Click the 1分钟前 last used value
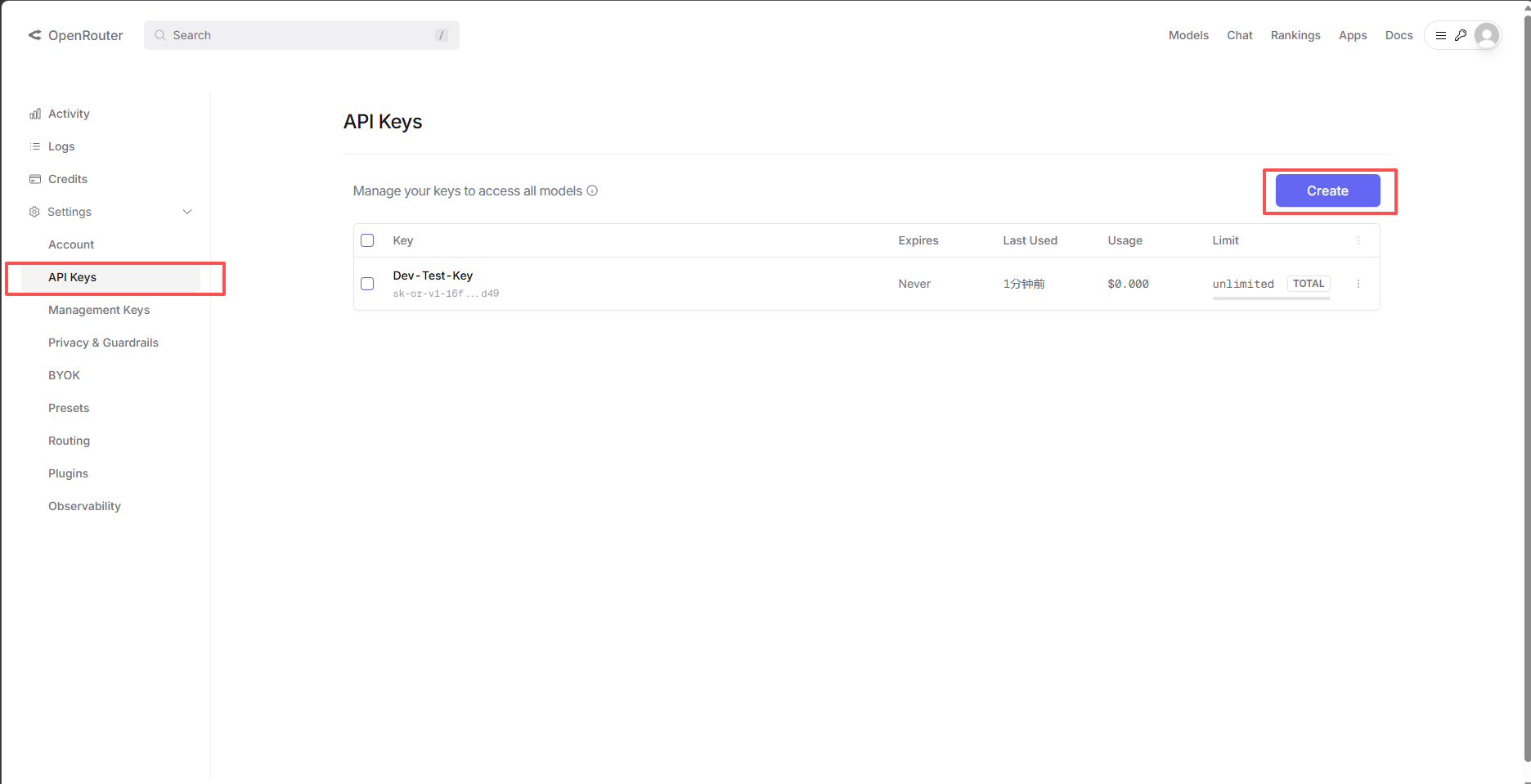 [1024, 284]
